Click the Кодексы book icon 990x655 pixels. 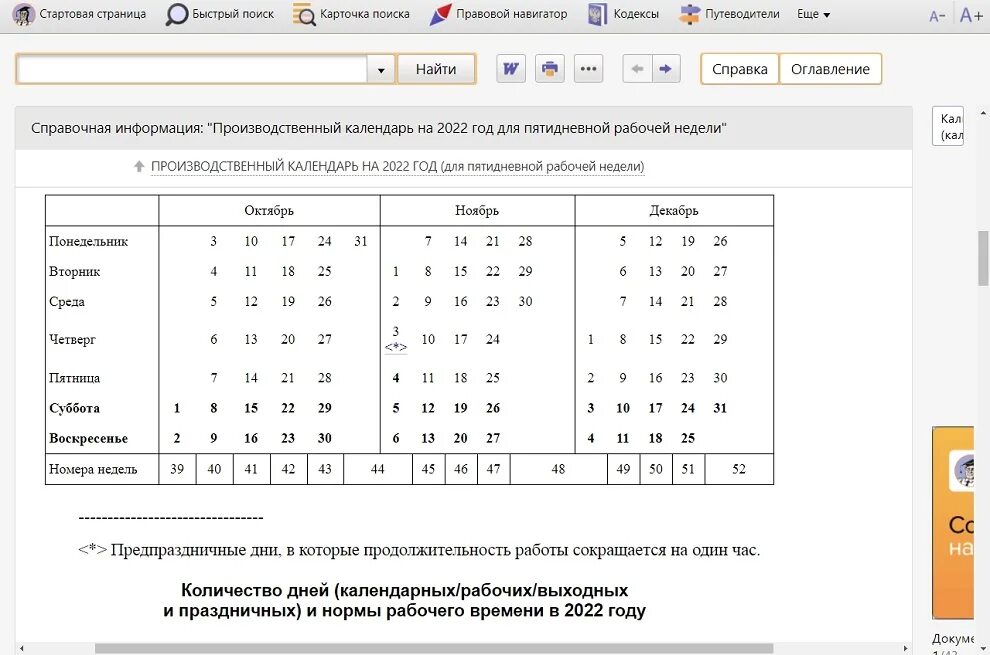[x=597, y=15]
